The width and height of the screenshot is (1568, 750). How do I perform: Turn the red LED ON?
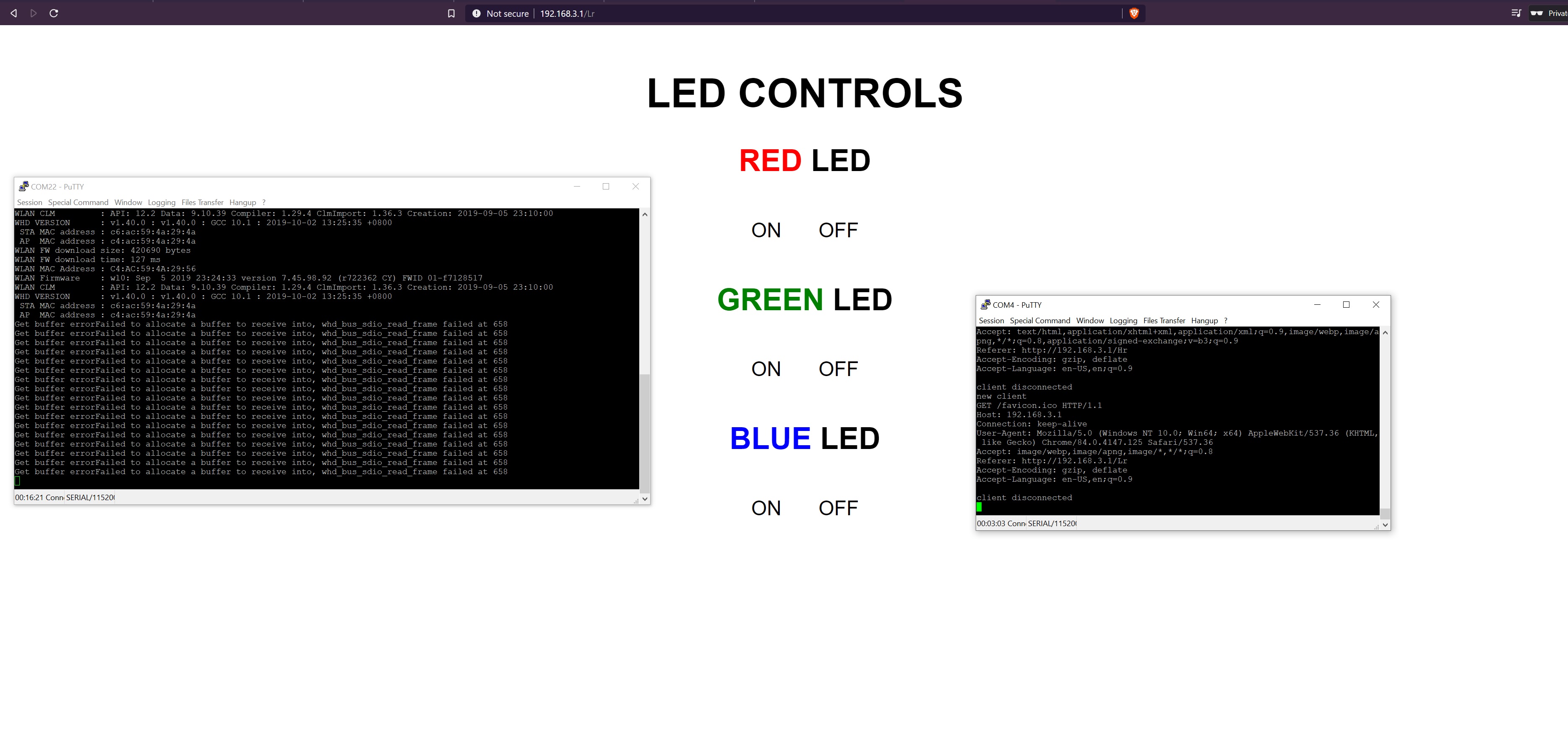tap(766, 230)
